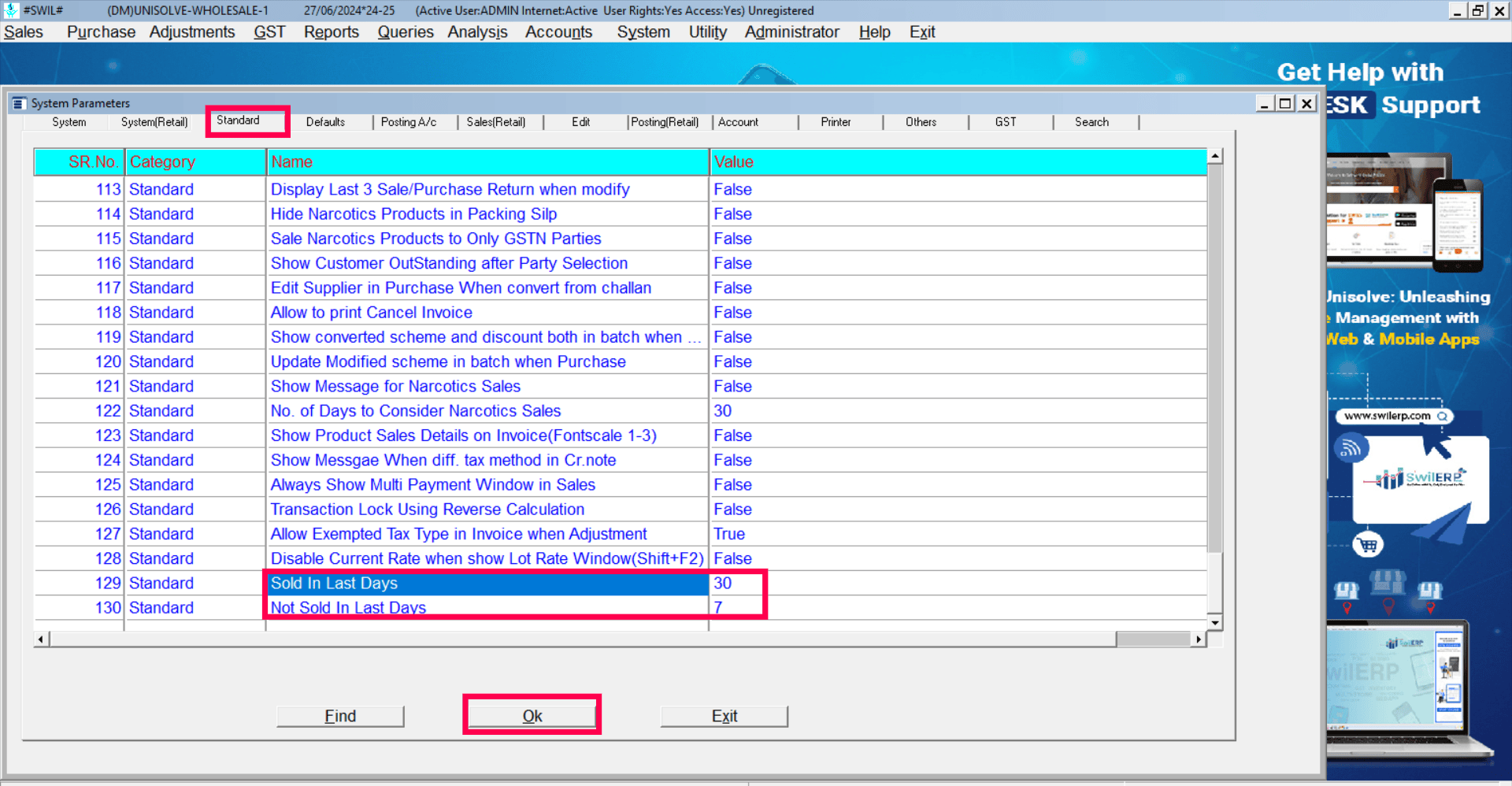Click the True value for Allow Exempted Tax Type

tap(729, 534)
